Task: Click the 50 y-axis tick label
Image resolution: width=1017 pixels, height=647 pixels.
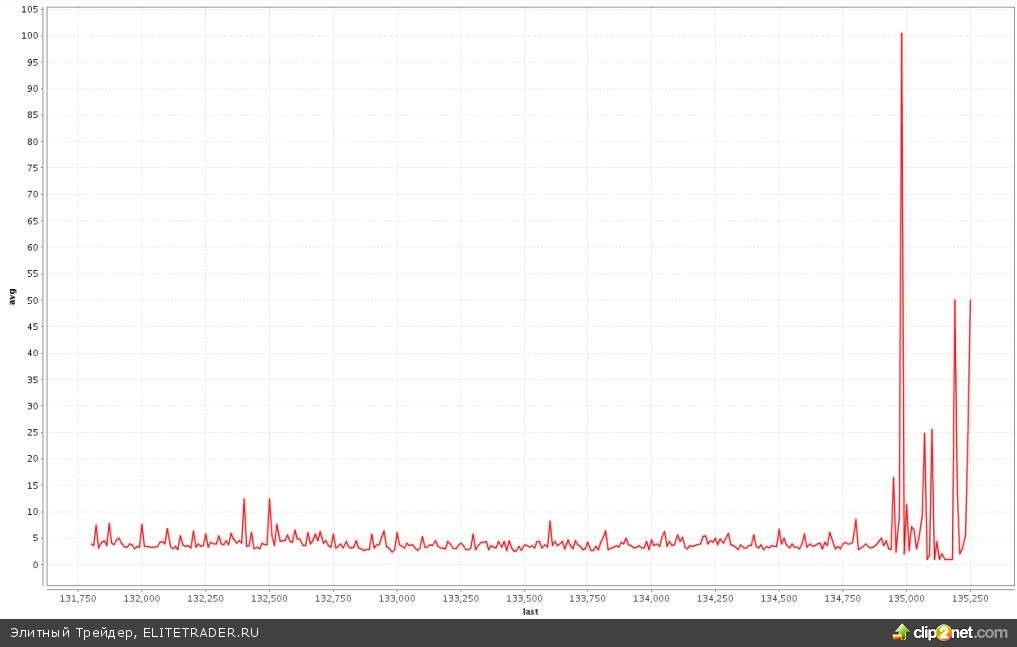Action: pos(34,300)
